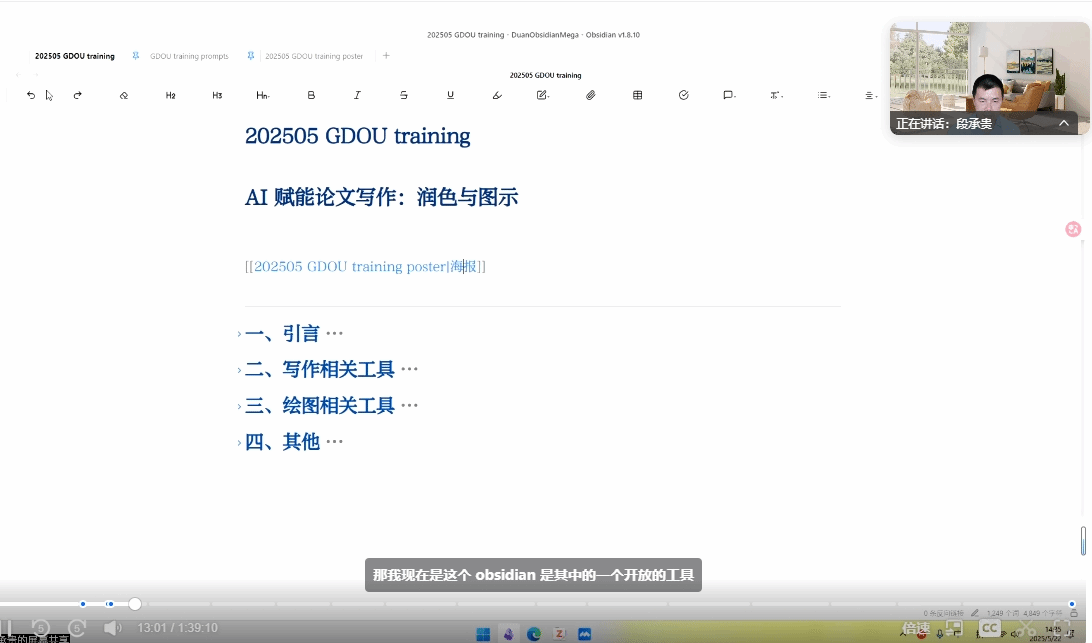Screen dimensions: 1092x643
Task: Click the speaker webcam thumbnail
Action: point(989,78)
